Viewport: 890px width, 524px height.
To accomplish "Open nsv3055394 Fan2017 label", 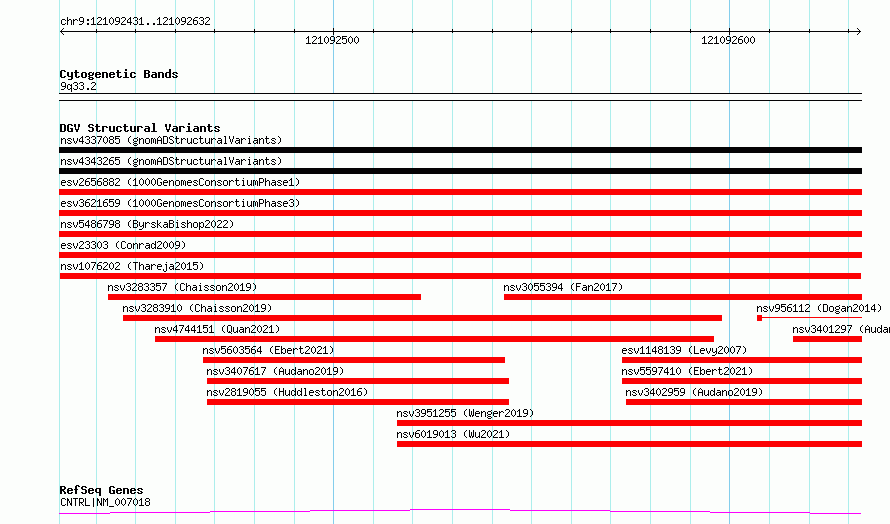I will pyautogui.click(x=563, y=287).
